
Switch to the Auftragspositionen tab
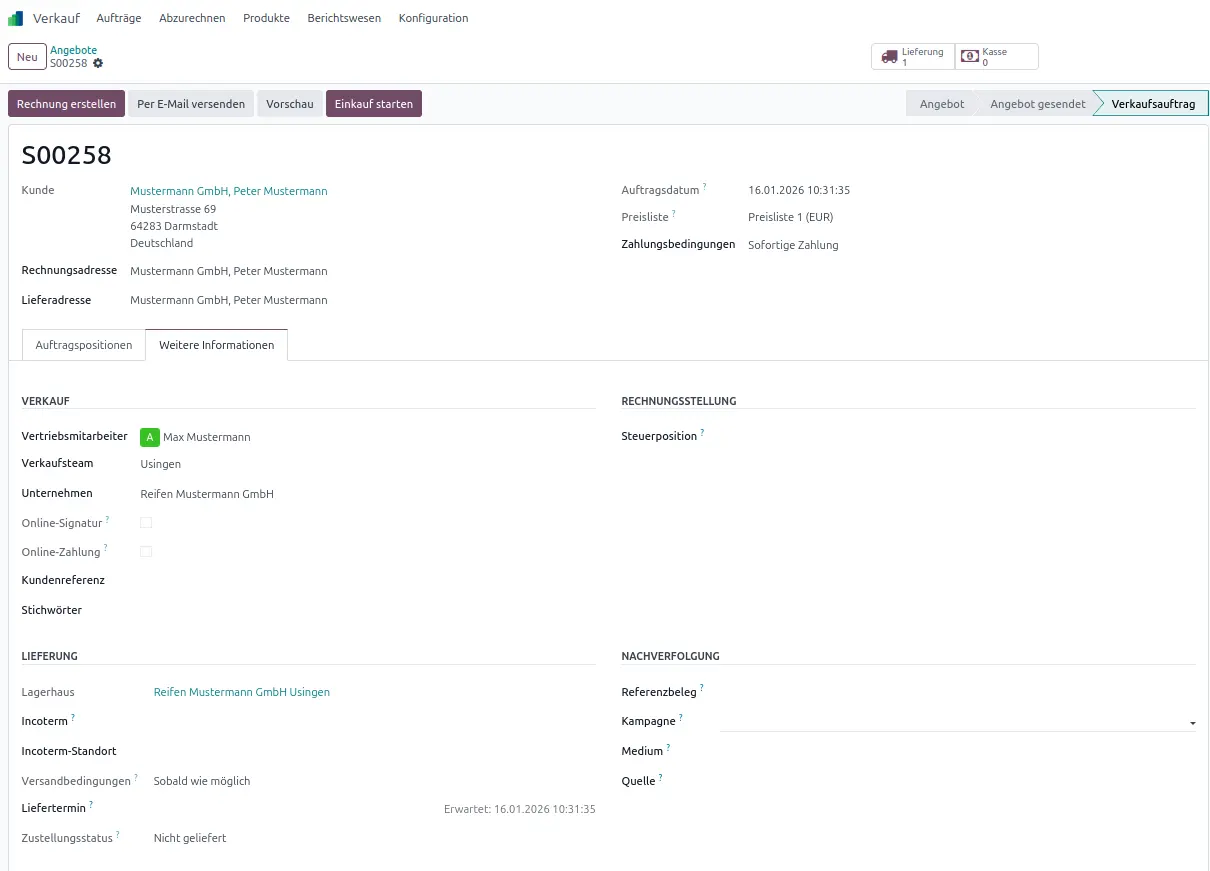tap(84, 345)
